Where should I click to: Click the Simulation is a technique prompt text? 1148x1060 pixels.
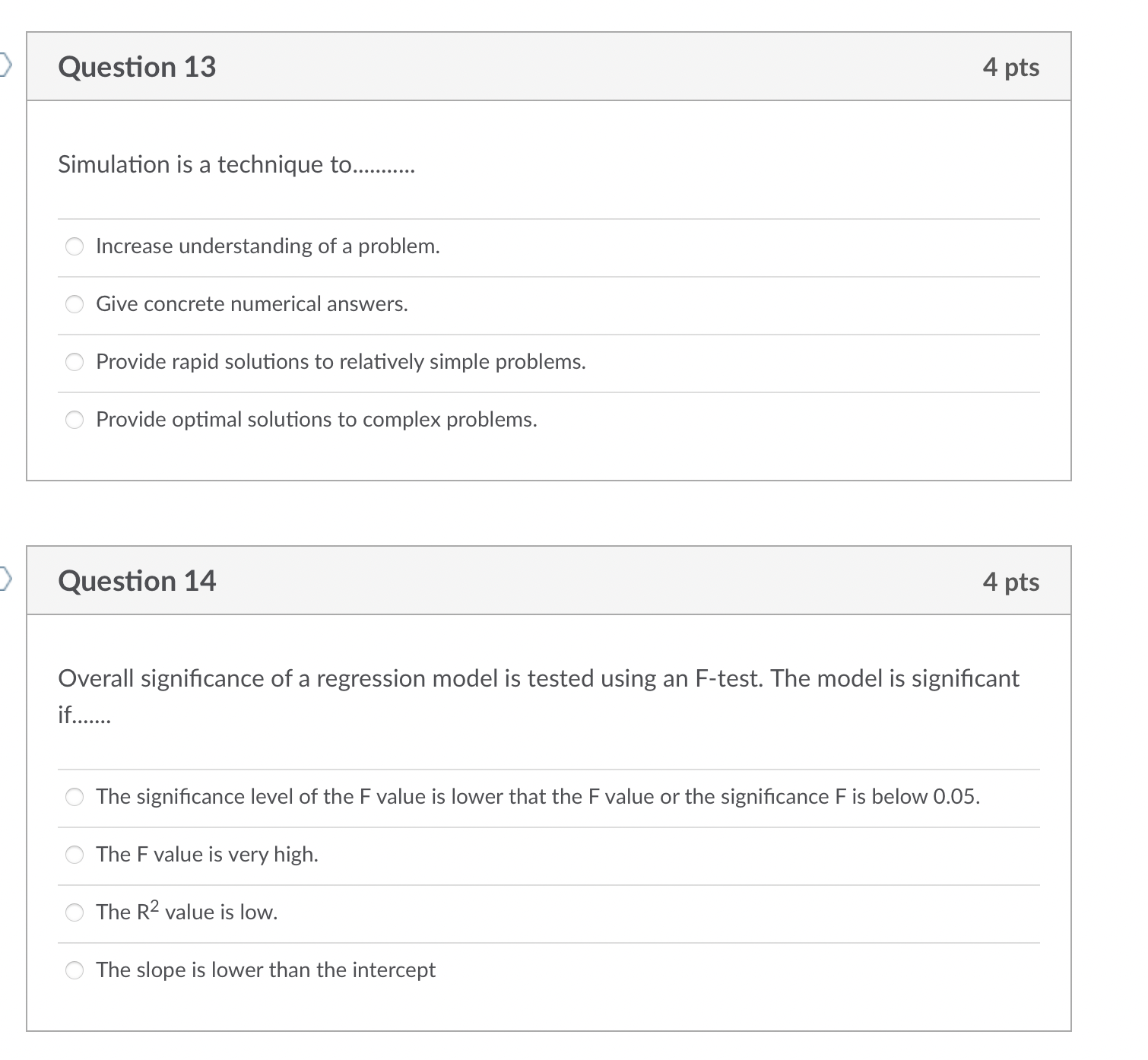click(x=237, y=164)
